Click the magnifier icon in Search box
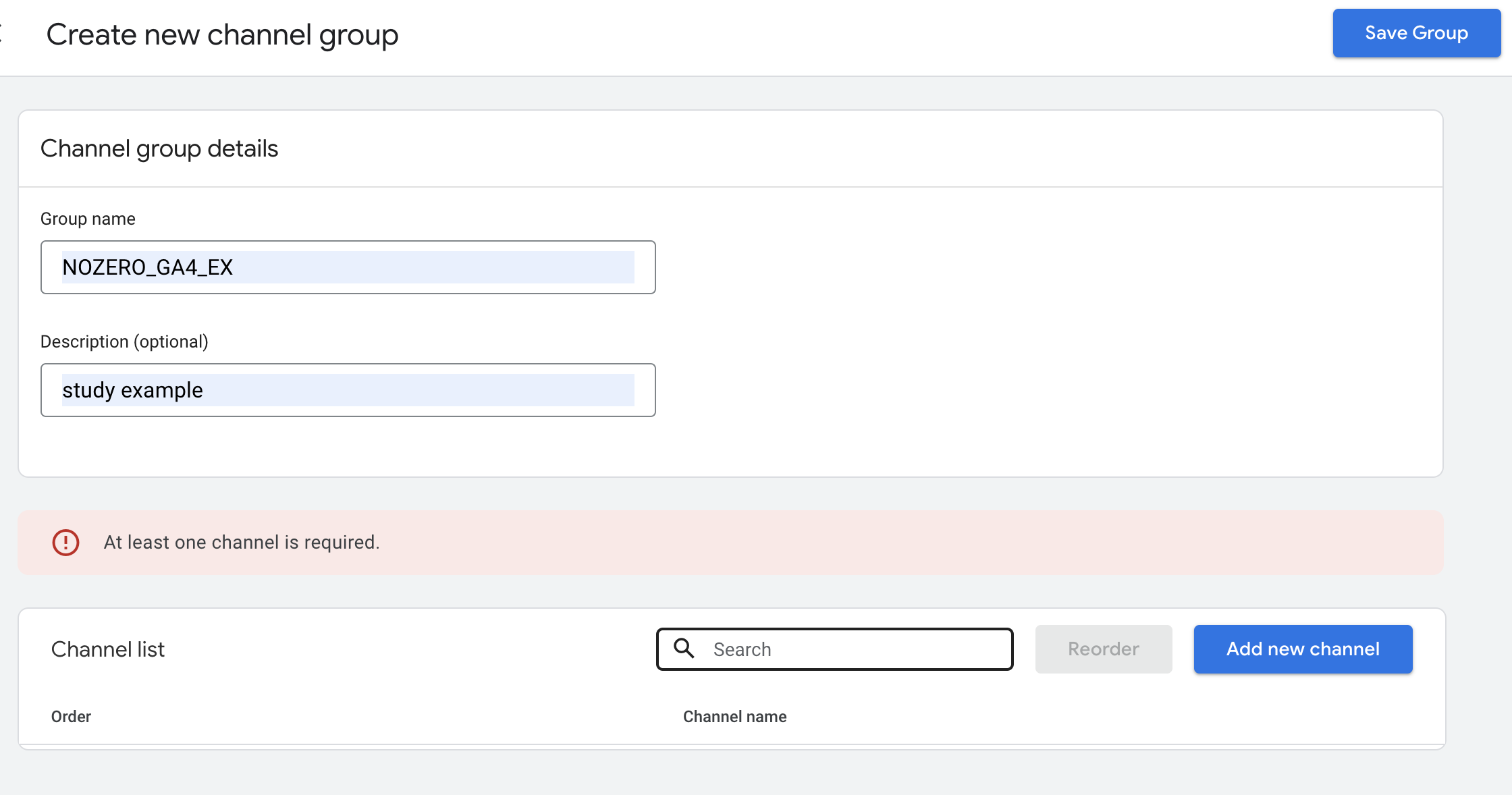The width and height of the screenshot is (1512, 795). (684, 649)
